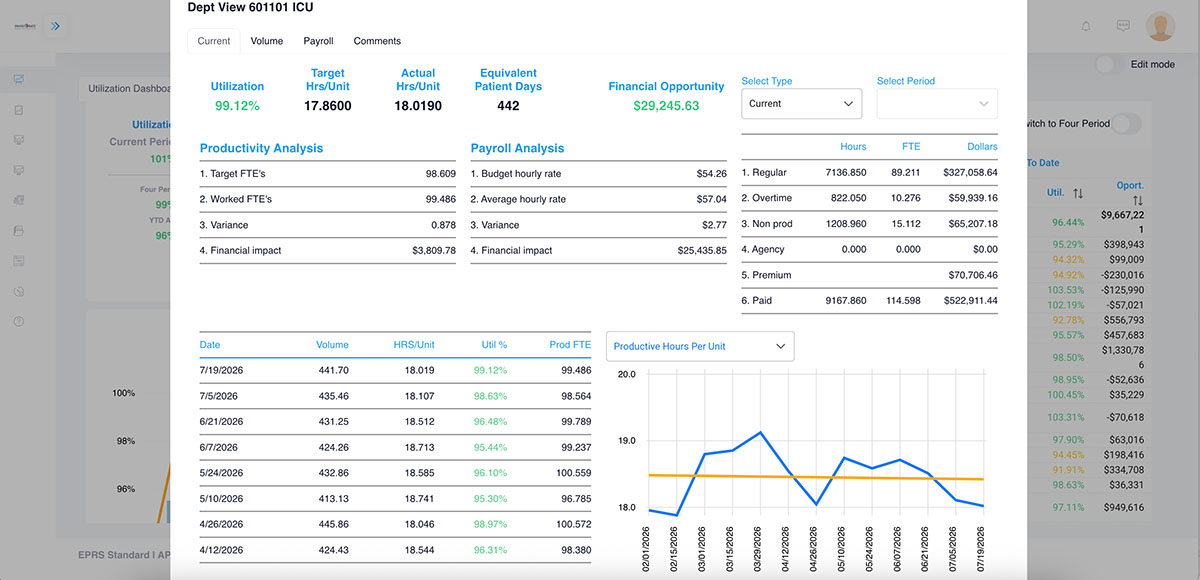Viewport: 1200px width, 580px height.
Task: Switch to the Comments tab
Action: click(377, 41)
